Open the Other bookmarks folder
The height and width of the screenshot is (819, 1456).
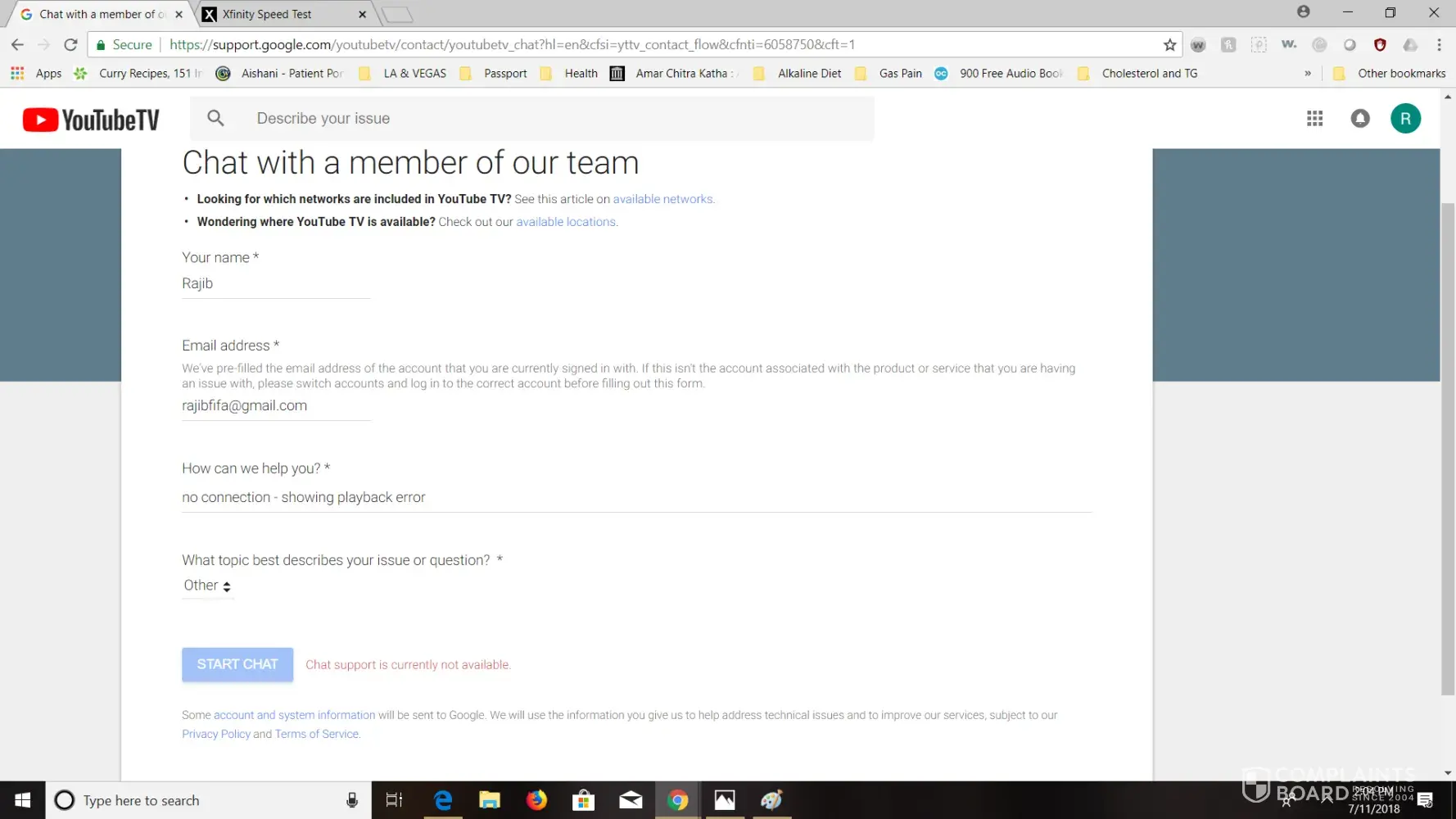click(x=1390, y=74)
